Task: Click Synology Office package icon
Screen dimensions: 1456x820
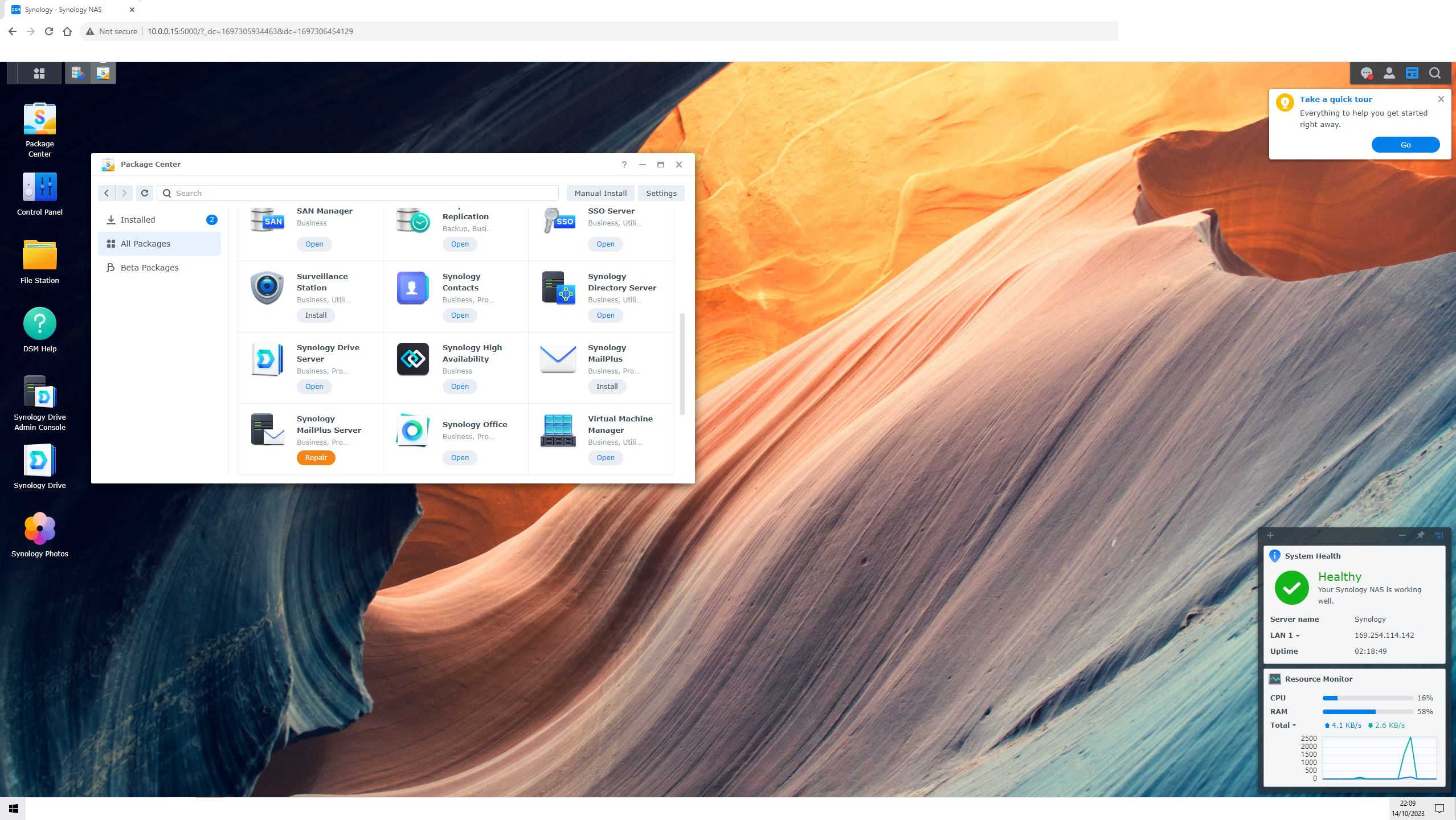Action: 413,430
